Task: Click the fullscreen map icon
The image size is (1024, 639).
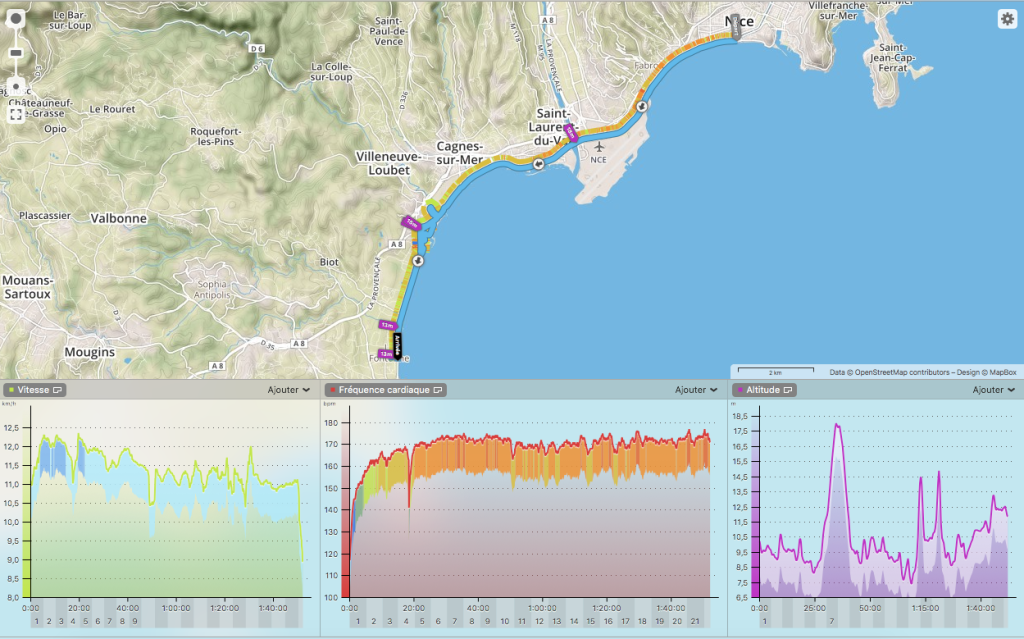Action: [16, 115]
